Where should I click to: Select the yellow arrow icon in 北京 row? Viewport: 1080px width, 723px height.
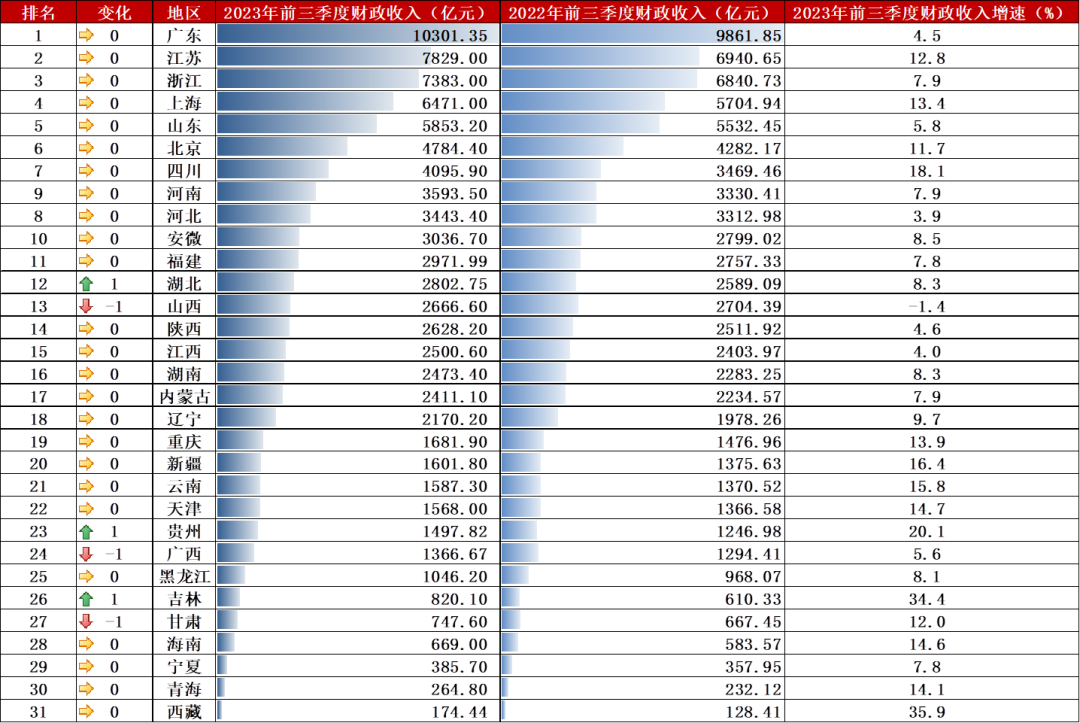[86, 148]
